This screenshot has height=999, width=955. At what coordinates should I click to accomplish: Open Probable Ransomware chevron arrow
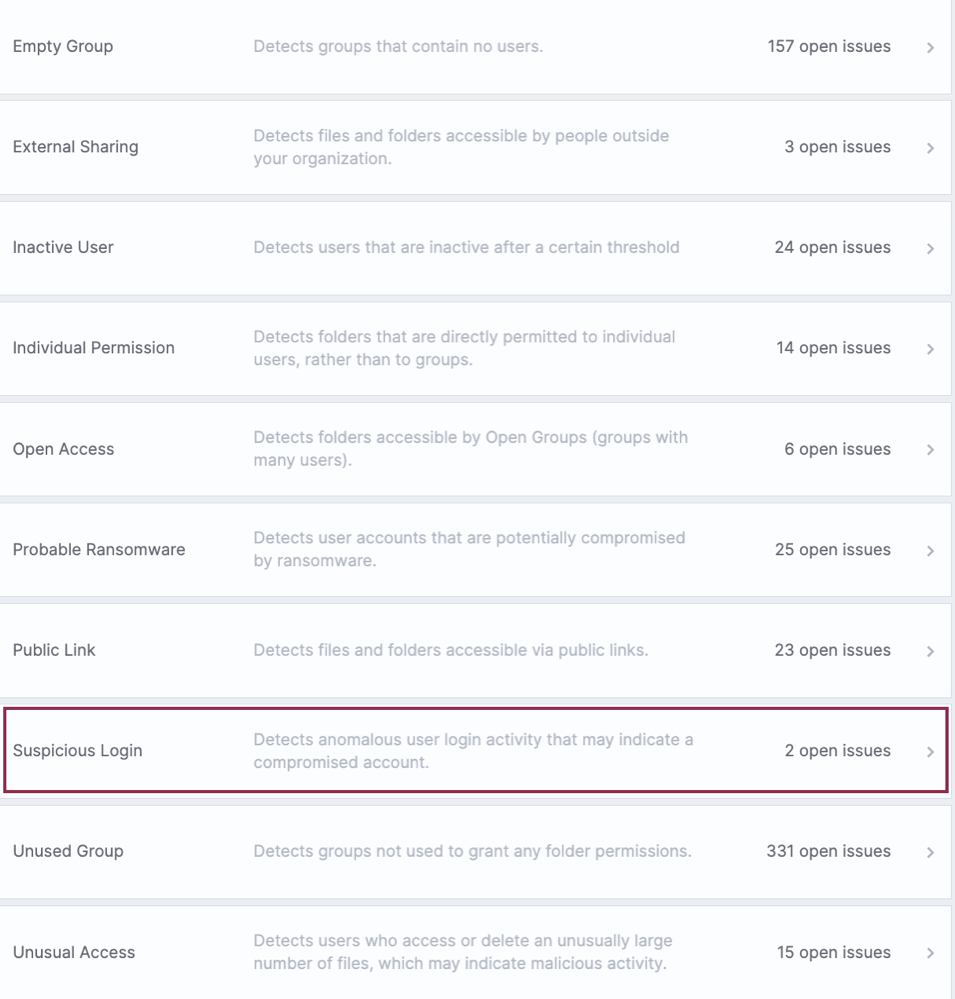[930, 550]
